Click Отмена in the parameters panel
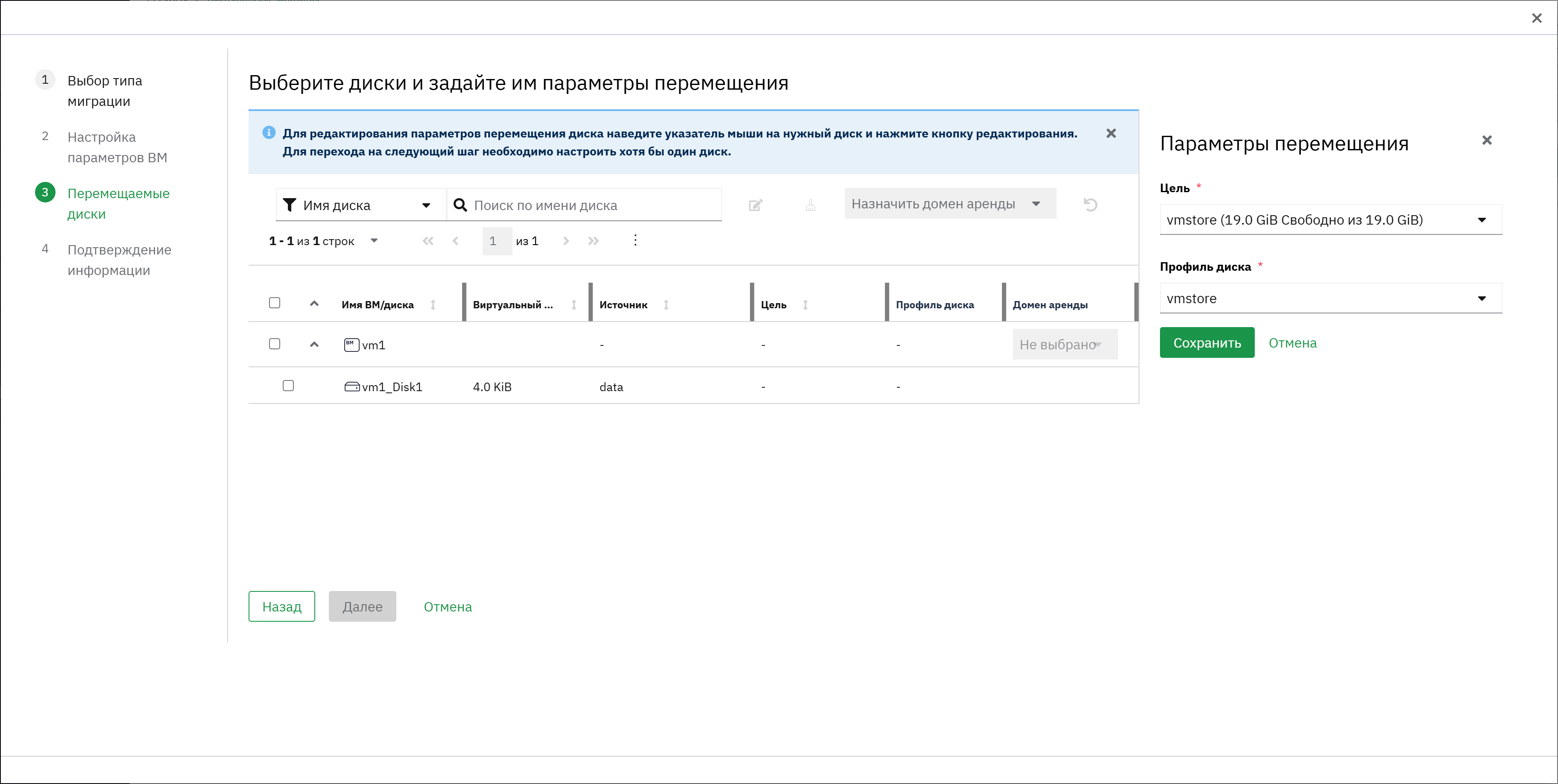This screenshot has width=1558, height=784. pos(1292,343)
